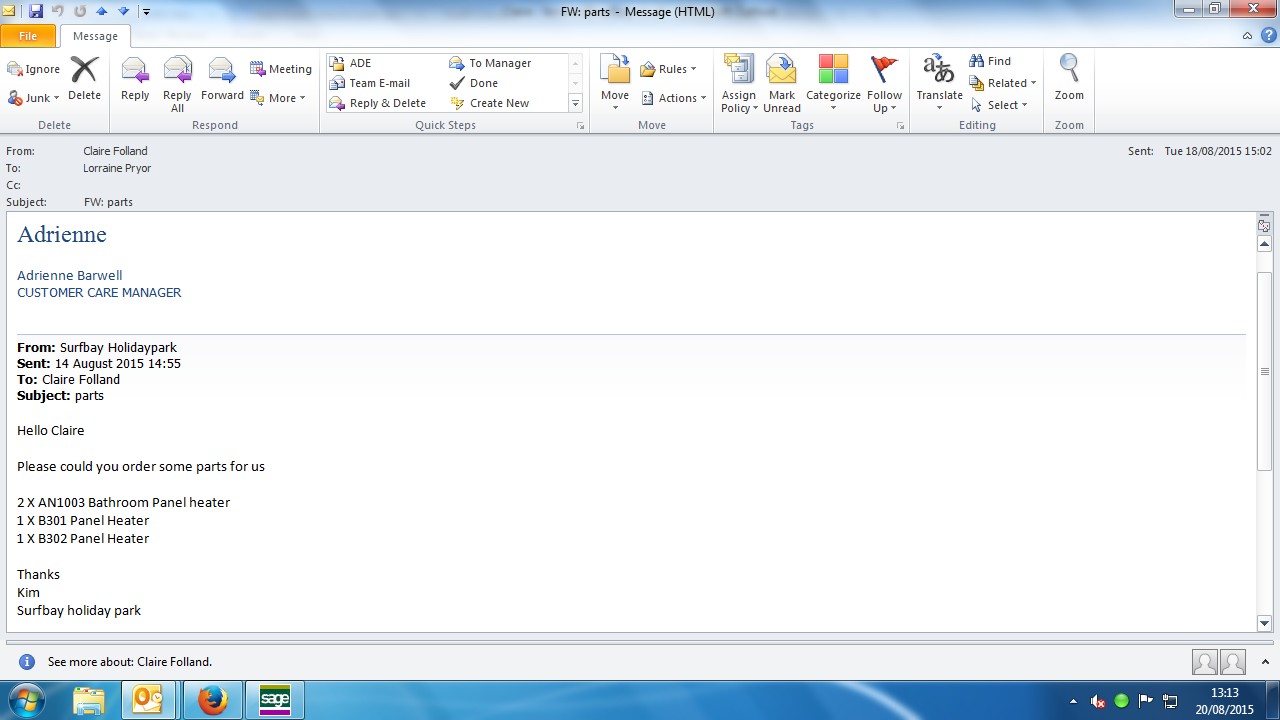
Task: Minimize the ribbon with the caret
Action: coord(1247,36)
